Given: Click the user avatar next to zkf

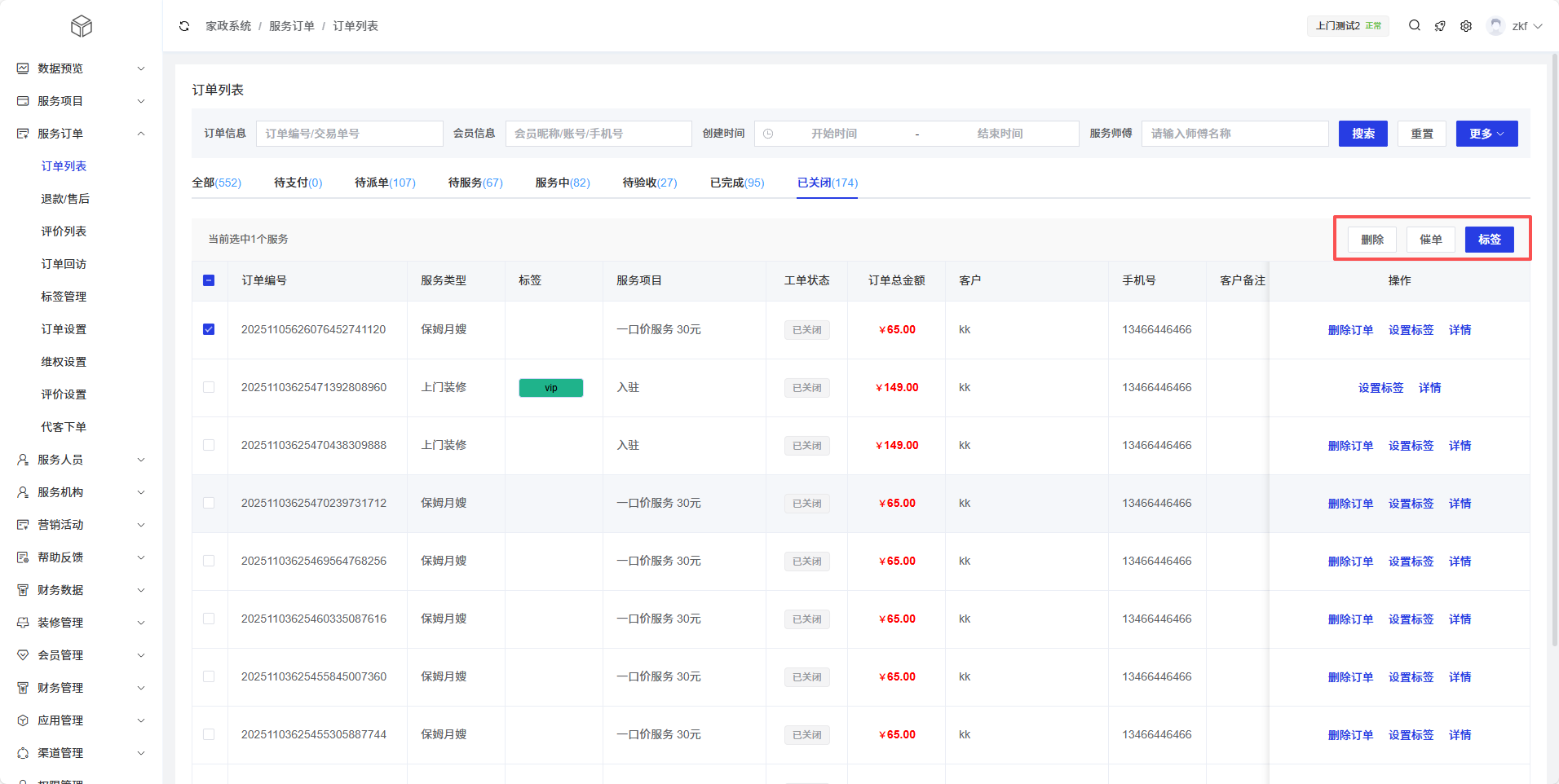Looking at the screenshot, I should tap(1495, 26).
